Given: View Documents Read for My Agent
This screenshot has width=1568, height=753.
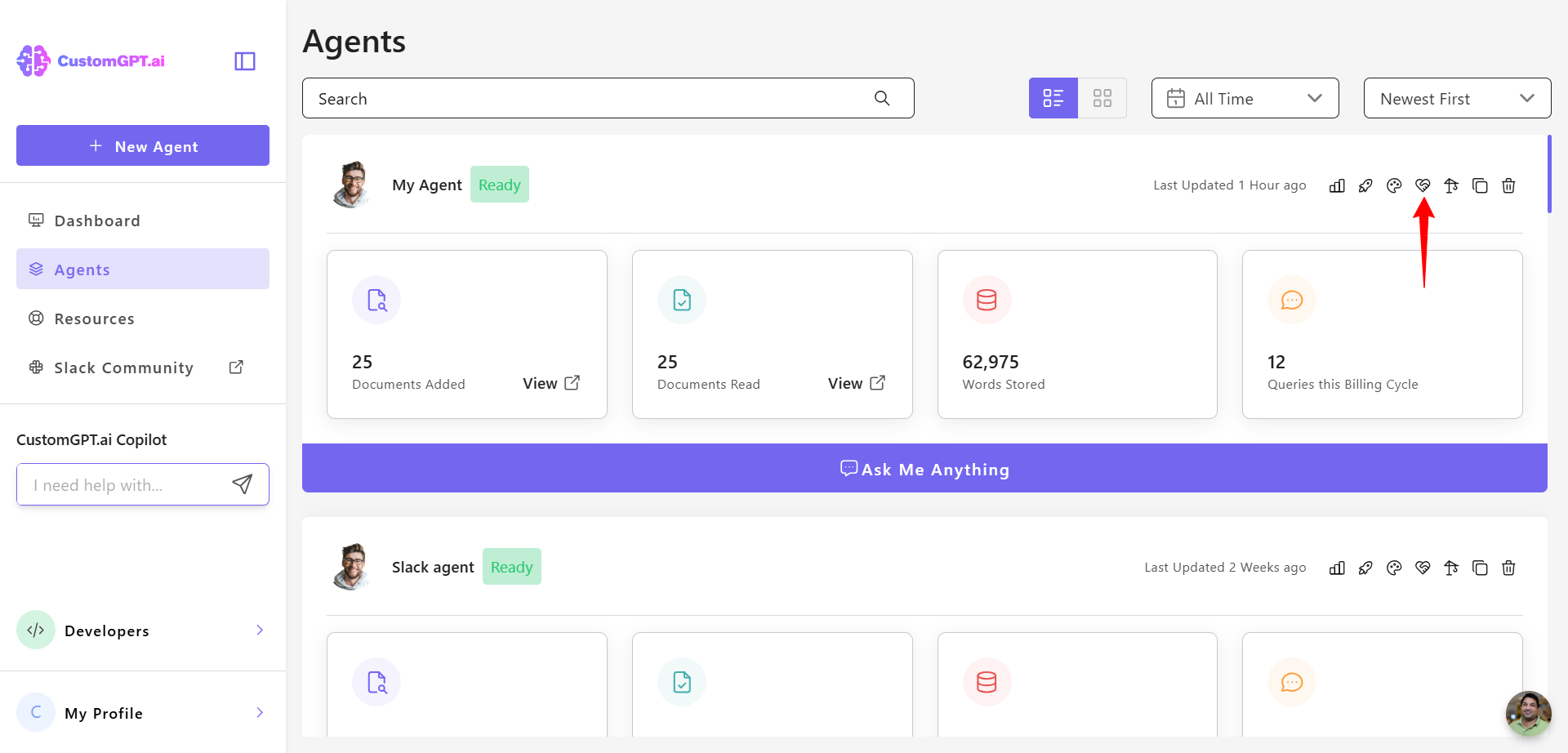Looking at the screenshot, I should click(857, 383).
